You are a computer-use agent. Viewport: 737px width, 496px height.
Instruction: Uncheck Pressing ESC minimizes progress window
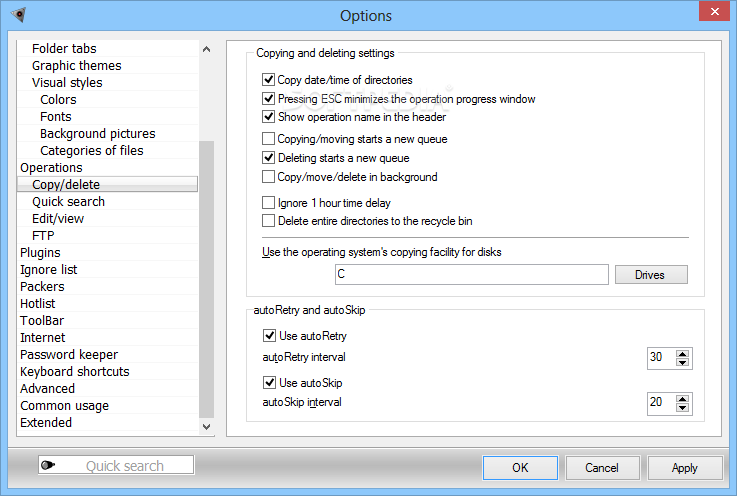click(268, 98)
